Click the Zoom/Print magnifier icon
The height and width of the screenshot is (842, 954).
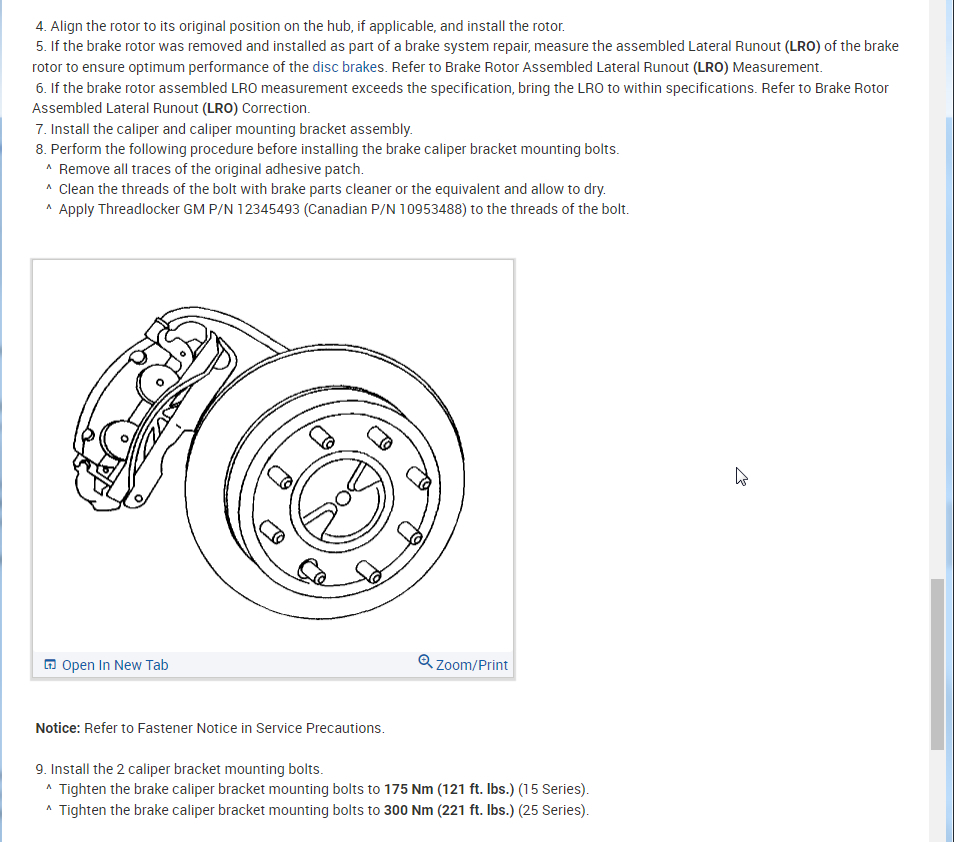pyautogui.click(x=425, y=661)
